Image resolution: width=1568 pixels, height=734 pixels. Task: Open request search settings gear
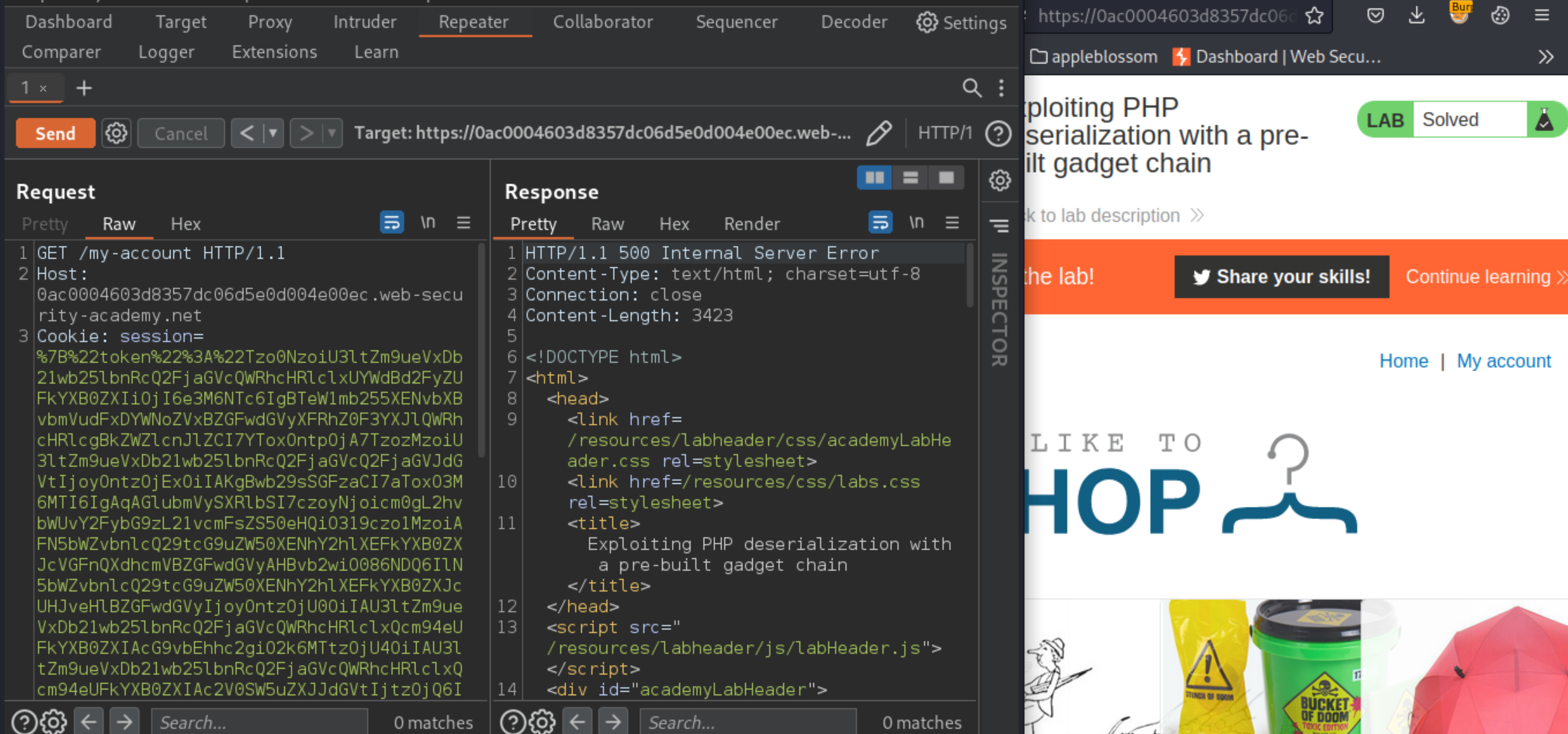click(x=54, y=722)
